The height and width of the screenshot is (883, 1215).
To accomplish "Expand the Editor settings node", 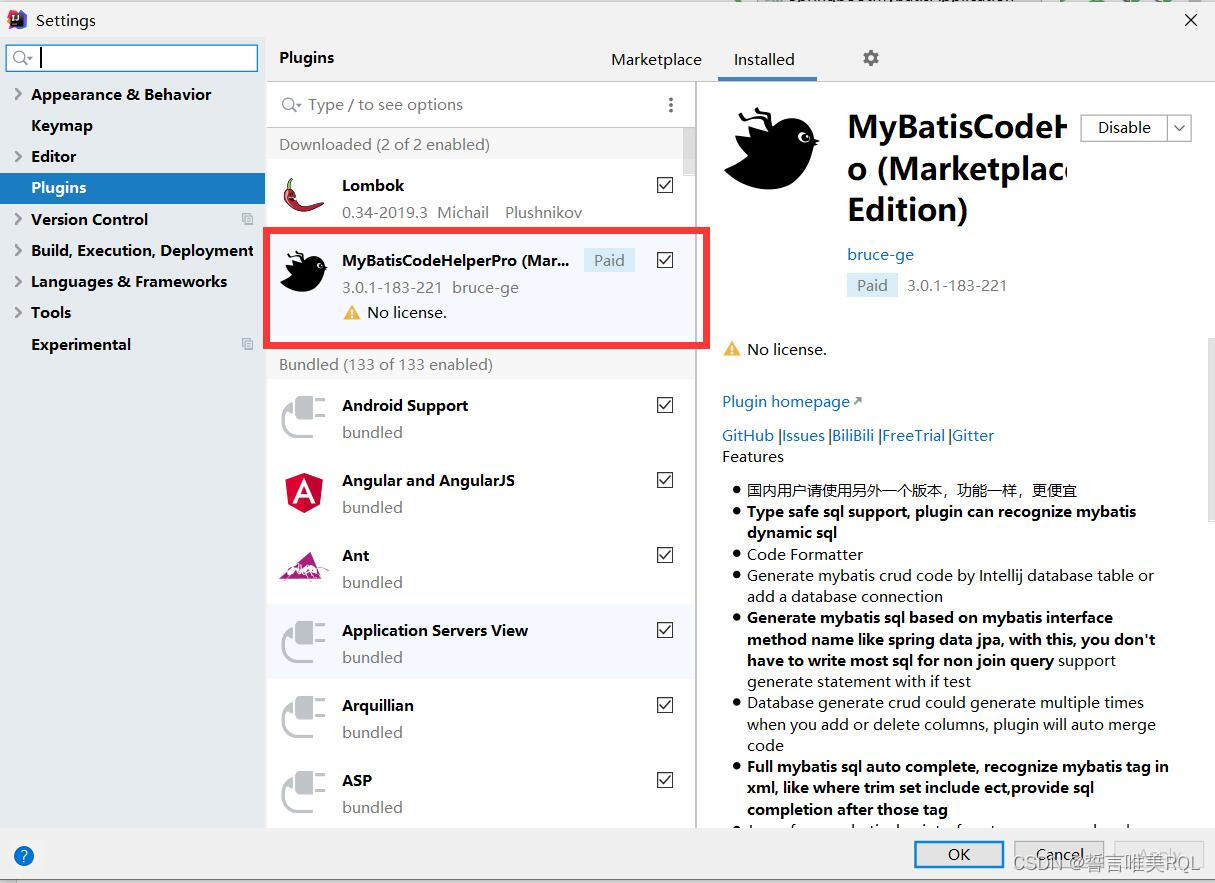I will [18, 156].
